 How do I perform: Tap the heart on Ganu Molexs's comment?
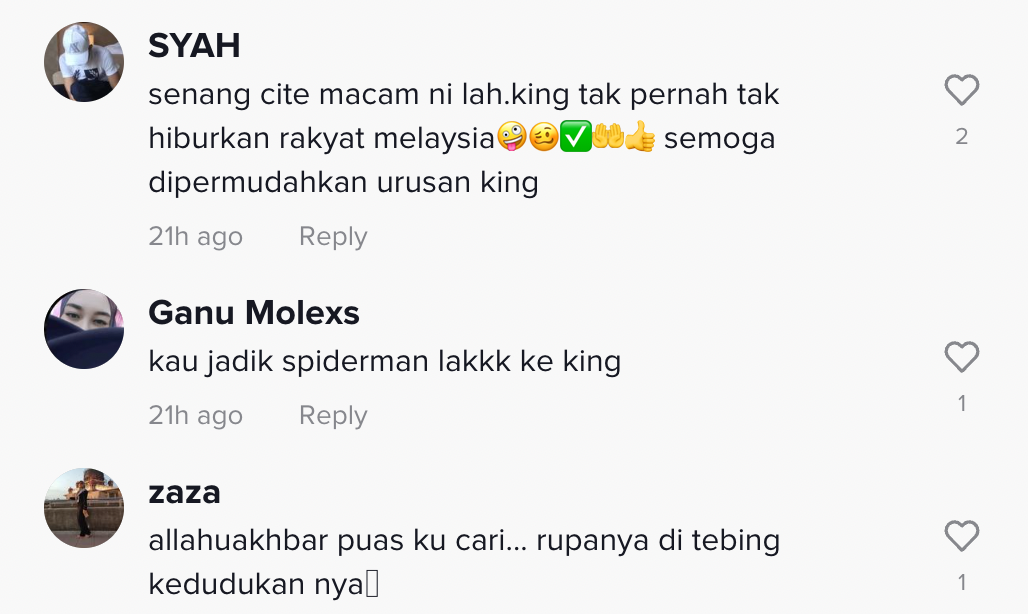pyautogui.click(x=961, y=358)
